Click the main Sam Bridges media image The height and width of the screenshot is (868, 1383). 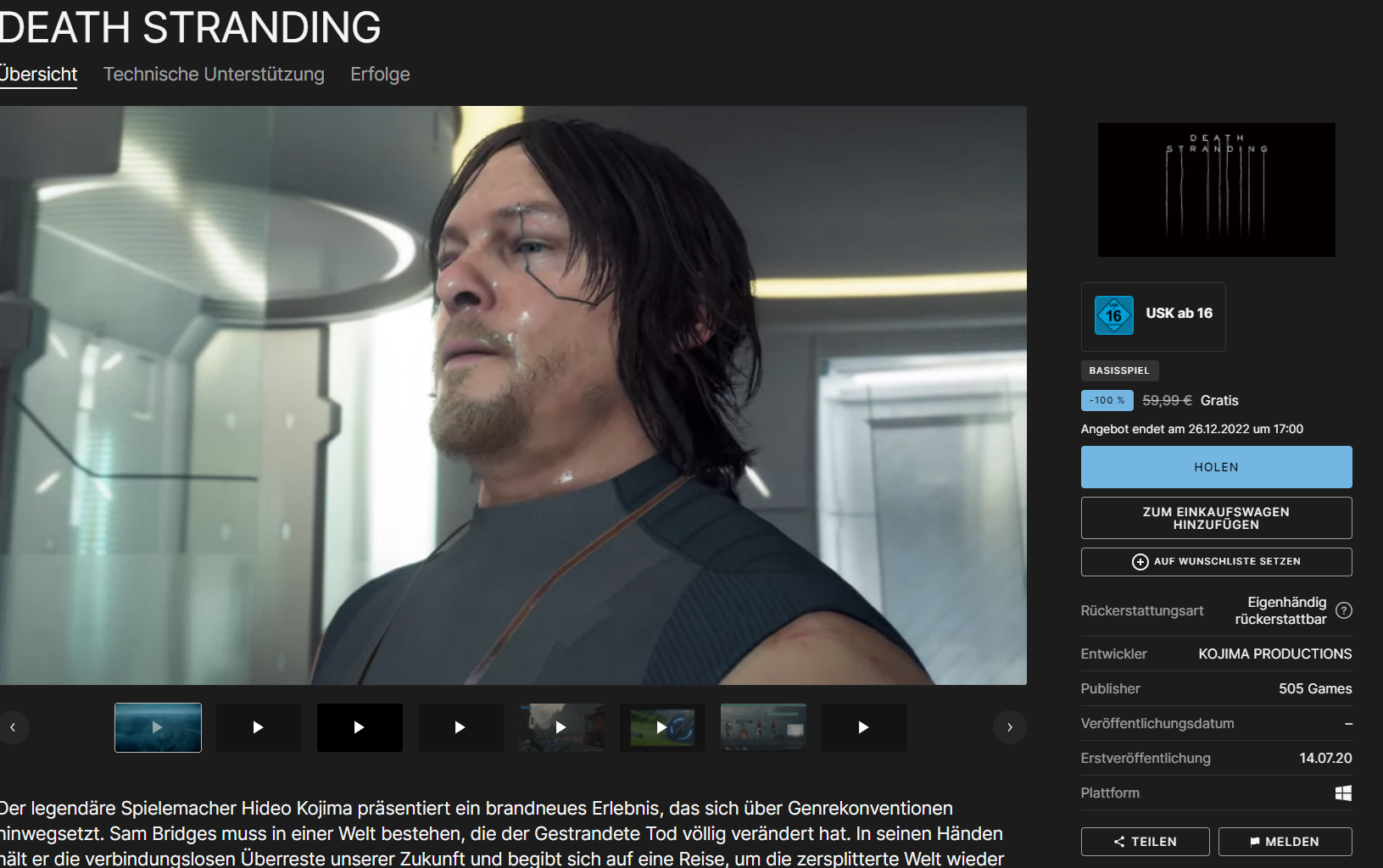point(513,395)
